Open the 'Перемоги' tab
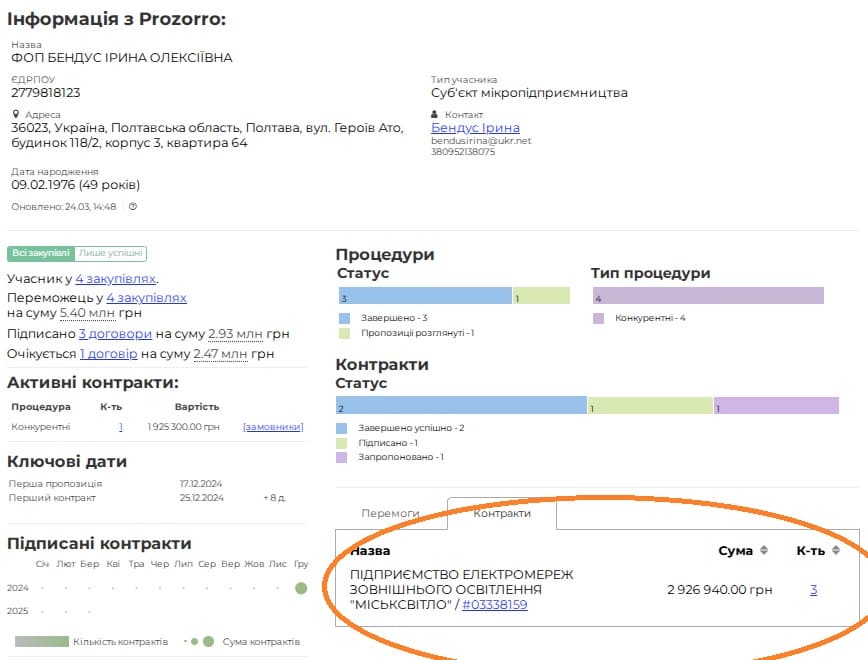The width and height of the screenshot is (868, 660). (390, 513)
